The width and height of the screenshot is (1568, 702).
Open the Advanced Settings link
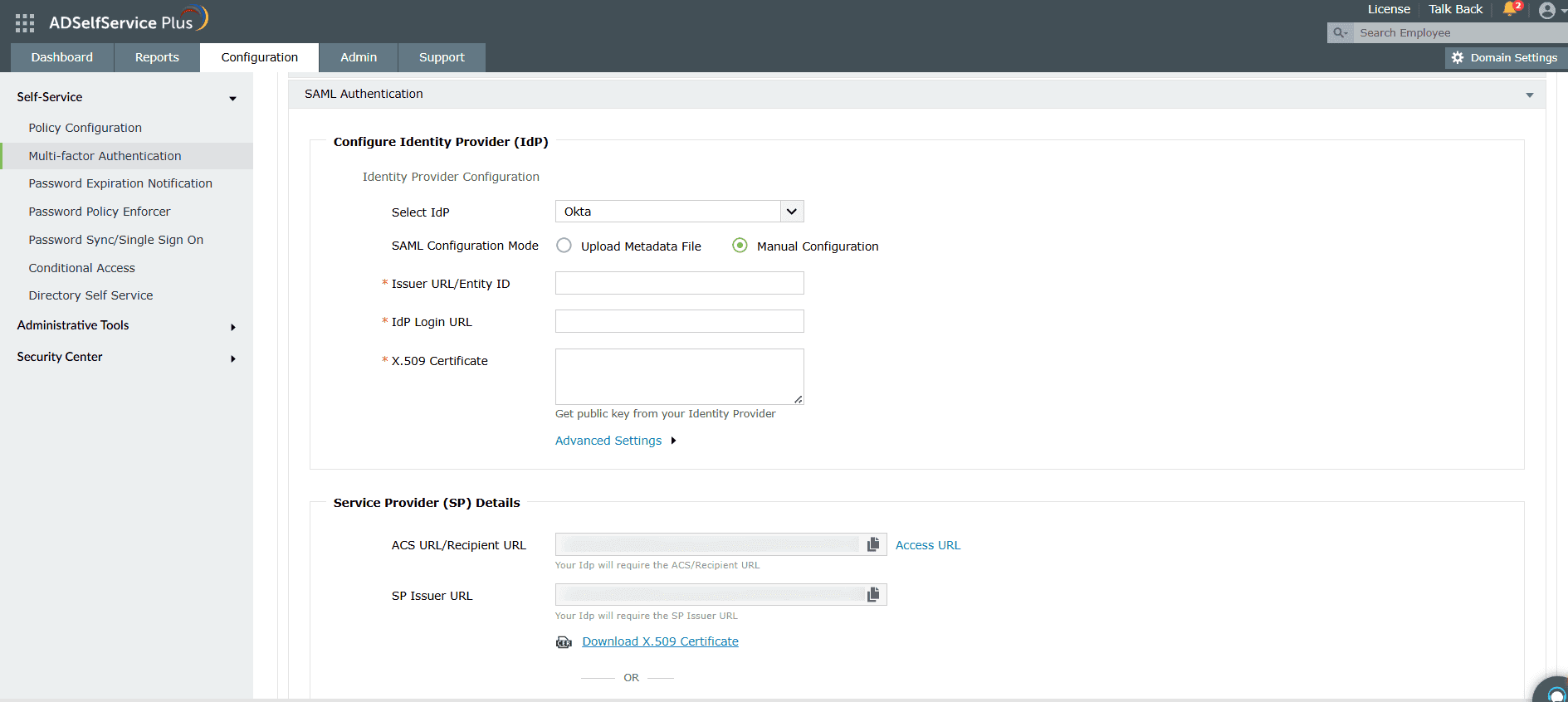(608, 441)
